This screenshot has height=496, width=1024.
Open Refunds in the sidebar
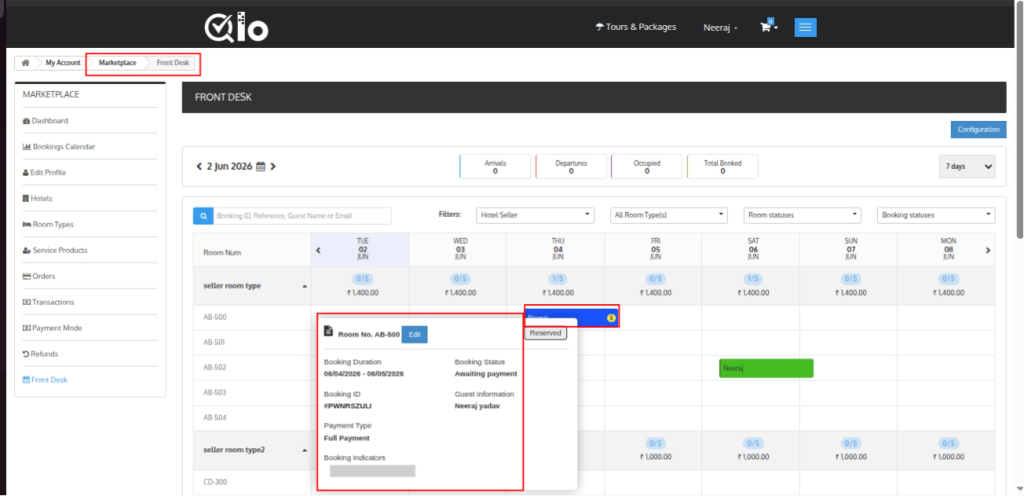click(40, 354)
